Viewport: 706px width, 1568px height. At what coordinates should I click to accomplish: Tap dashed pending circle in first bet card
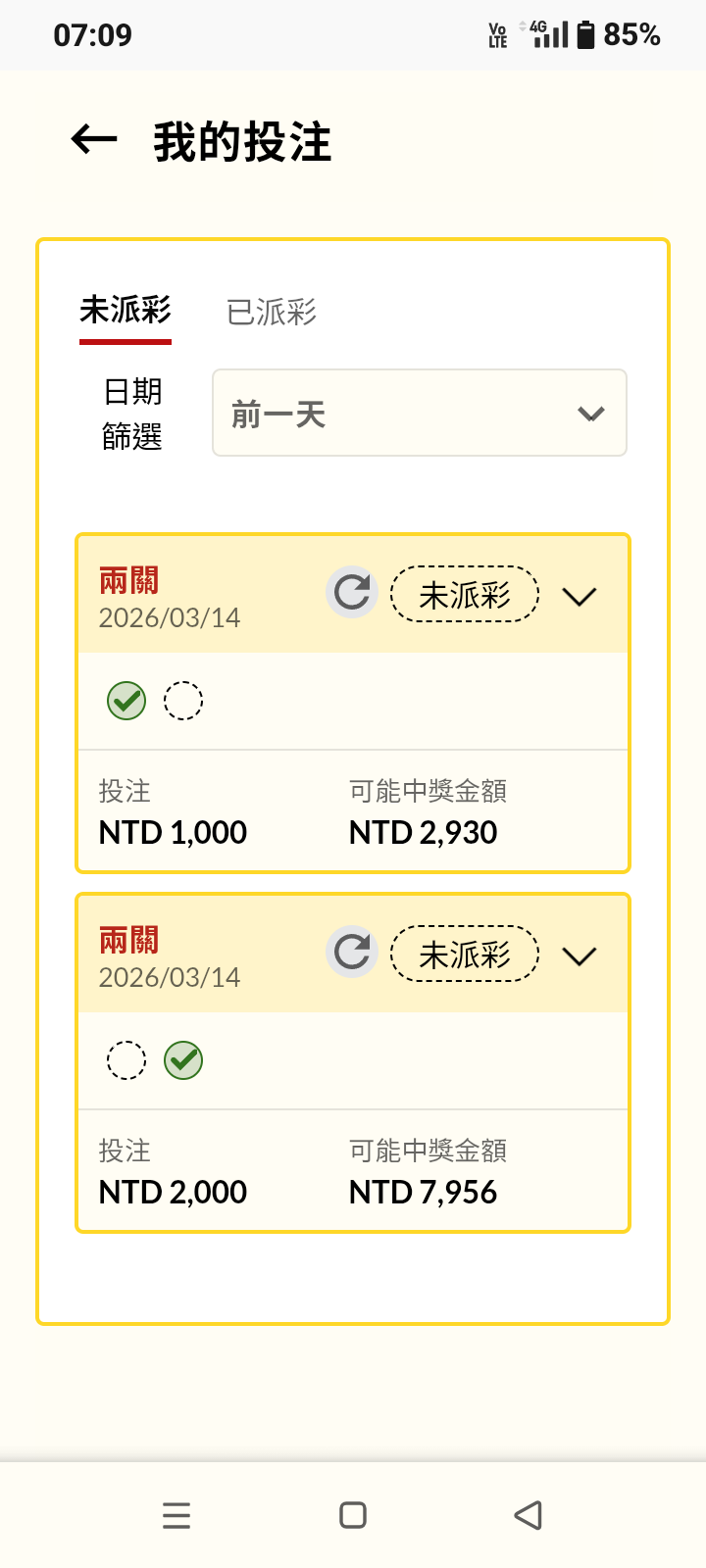183,701
